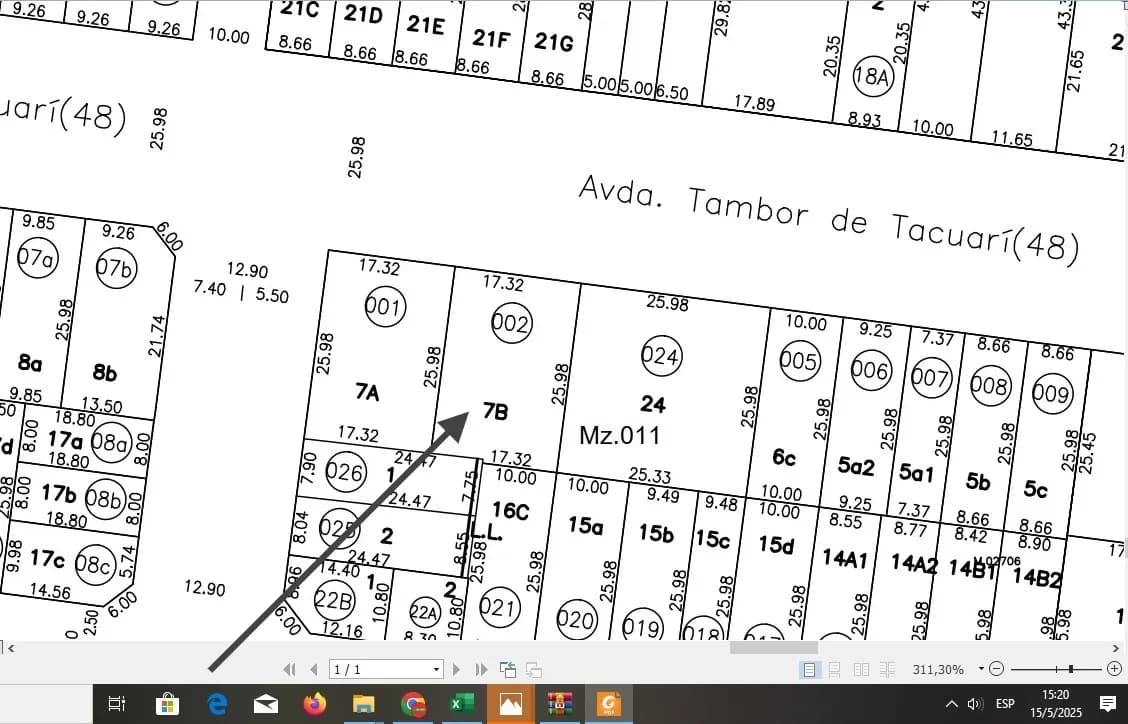Click the circled parcel number 026
The image size is (1128, 724).
click(345, 472)
